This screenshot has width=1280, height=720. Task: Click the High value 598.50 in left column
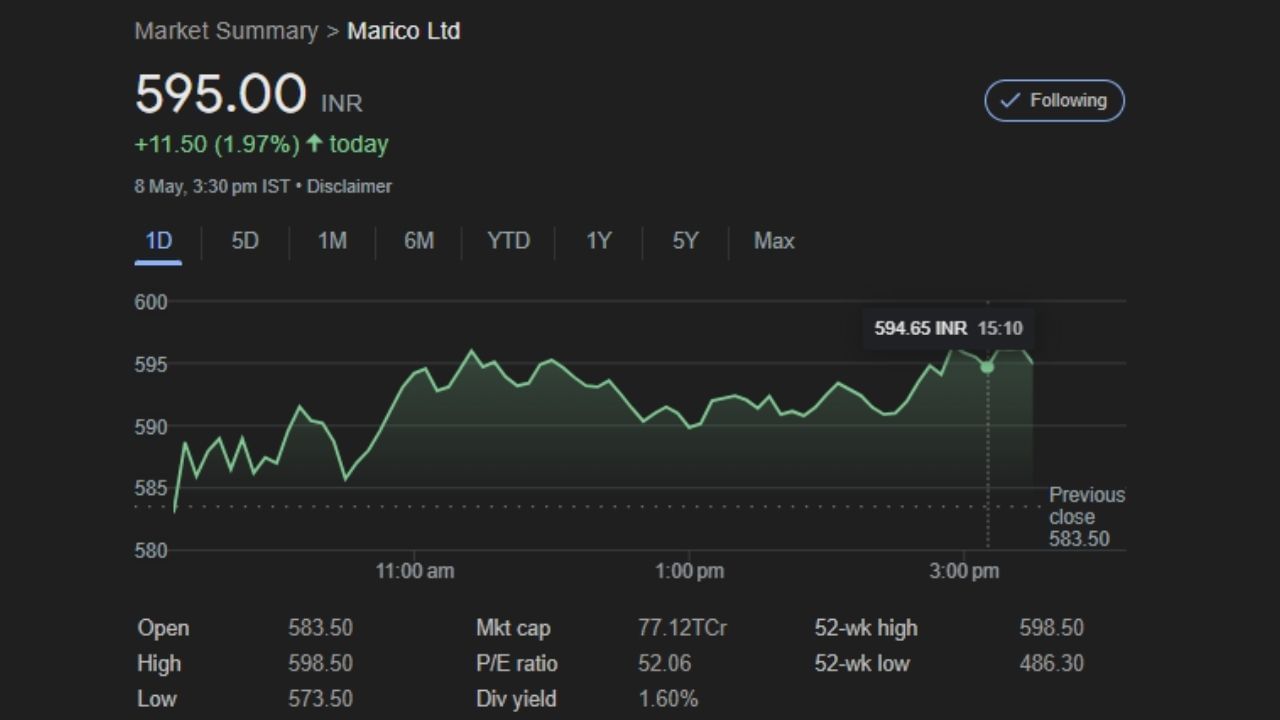point(320,663)
